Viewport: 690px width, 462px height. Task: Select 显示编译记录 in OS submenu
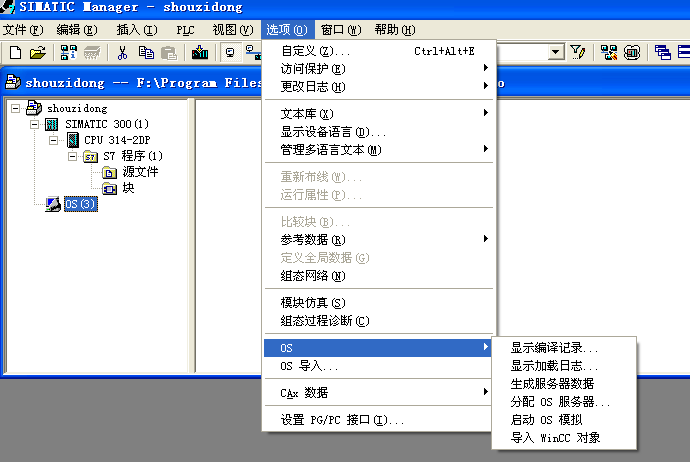click(x=564, y=348)
